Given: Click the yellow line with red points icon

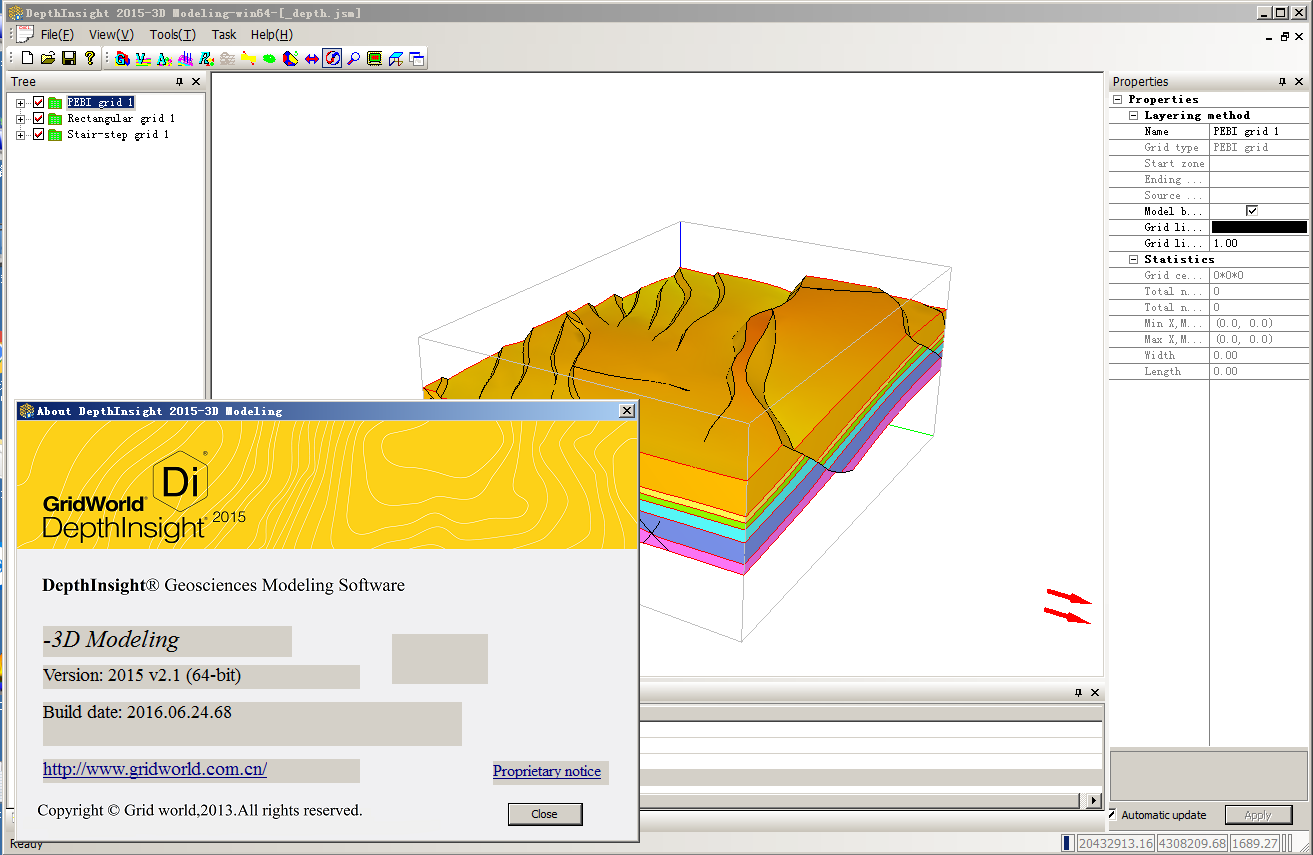Looking at the screenshot, I should [x=248, y=59].
